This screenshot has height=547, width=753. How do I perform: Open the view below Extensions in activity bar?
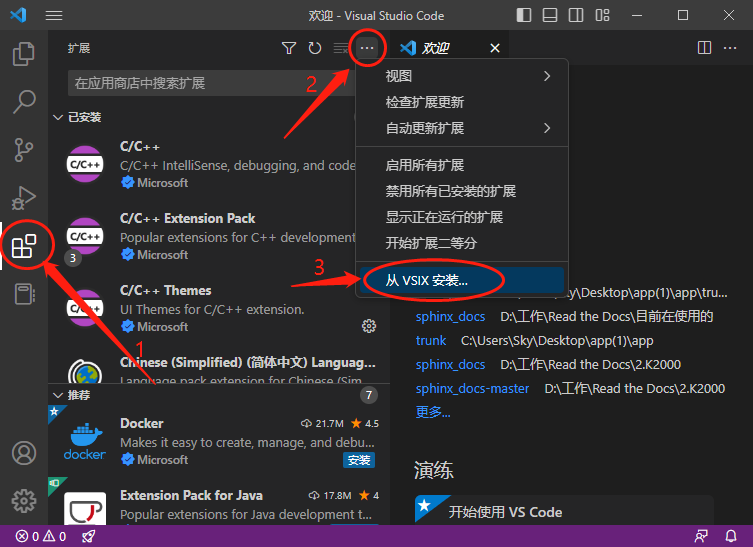click(24, 294)
